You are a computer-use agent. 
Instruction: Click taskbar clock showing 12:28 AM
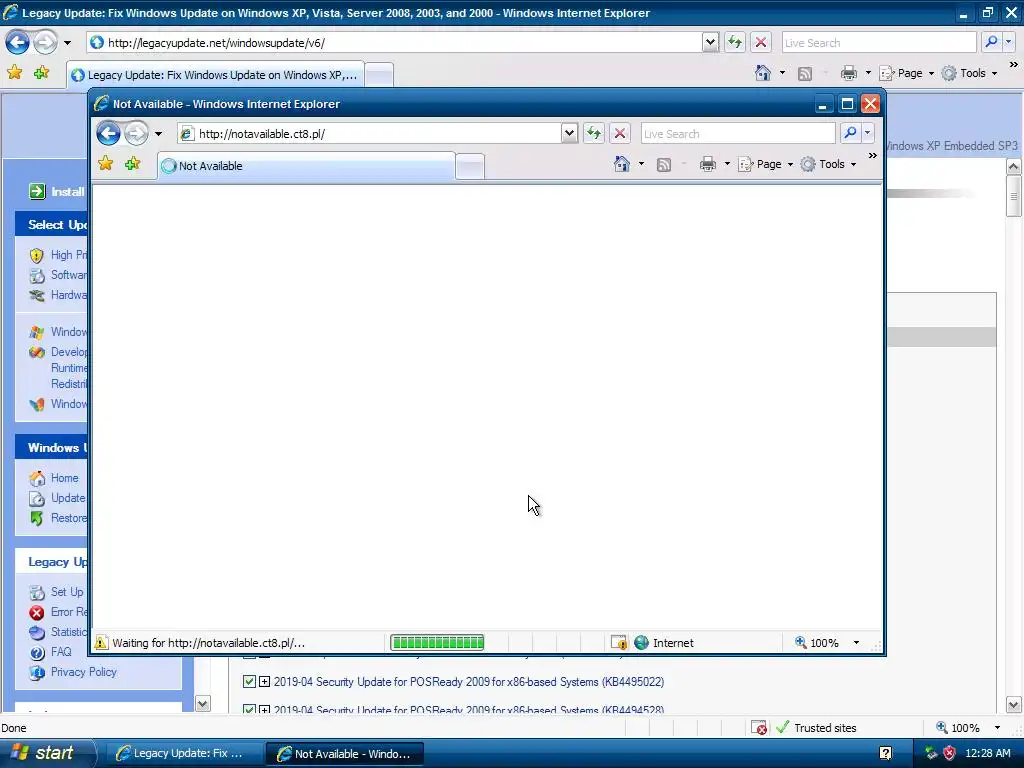(987, 753)
